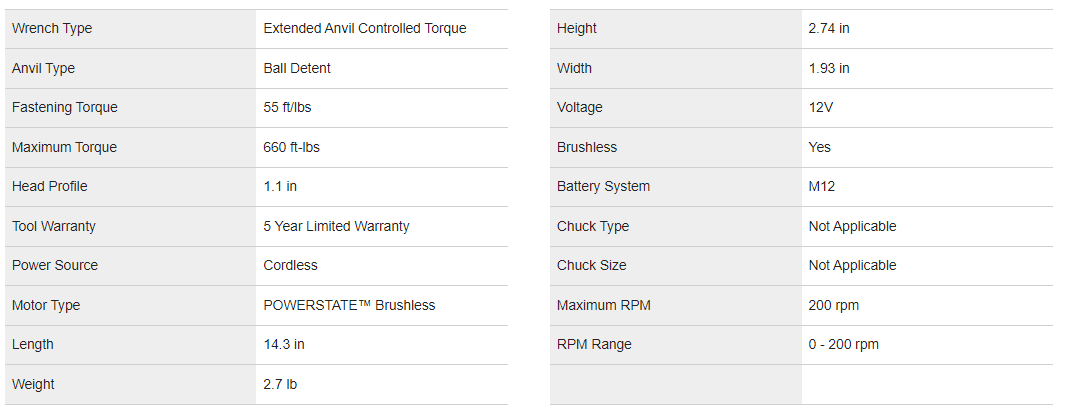The image size is (1068, 408).
Task: Click the 12V voltage value
Action: (821, 108)
